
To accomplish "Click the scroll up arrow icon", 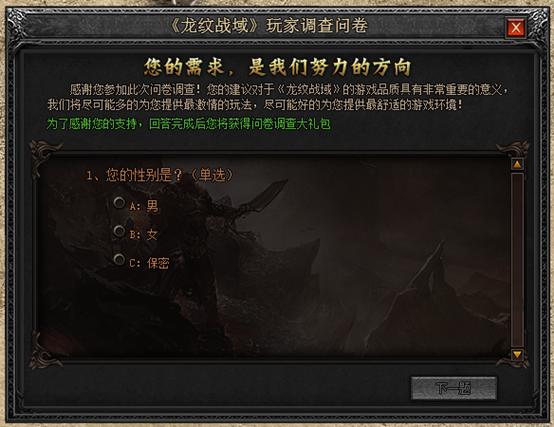I will point(517,164).
